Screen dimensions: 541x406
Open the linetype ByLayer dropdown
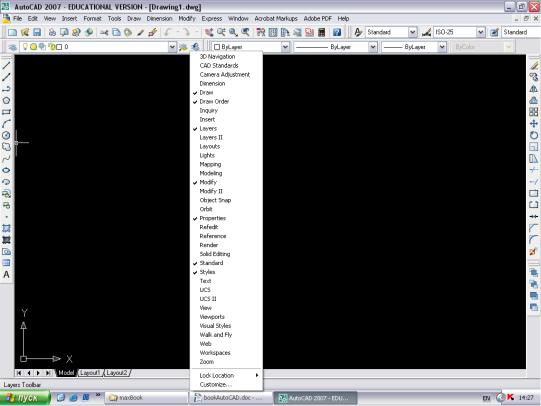373,47
